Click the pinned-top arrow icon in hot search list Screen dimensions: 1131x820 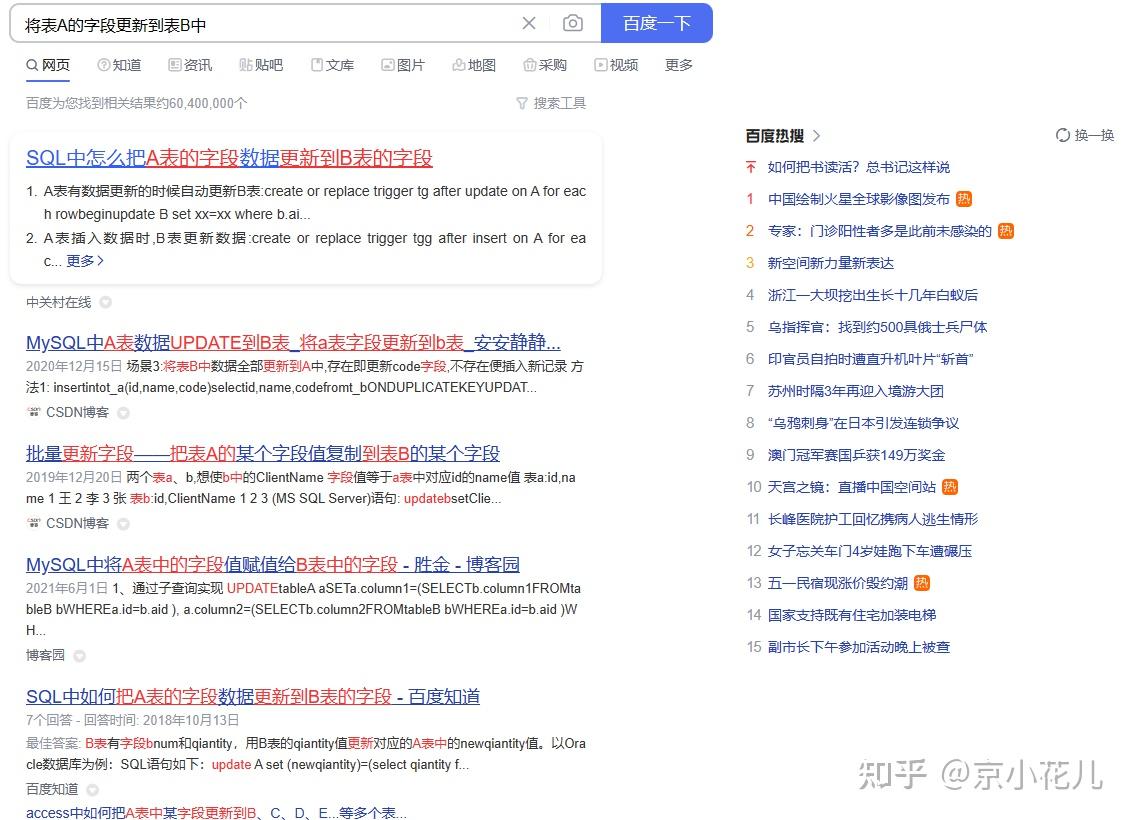point(750,167)
